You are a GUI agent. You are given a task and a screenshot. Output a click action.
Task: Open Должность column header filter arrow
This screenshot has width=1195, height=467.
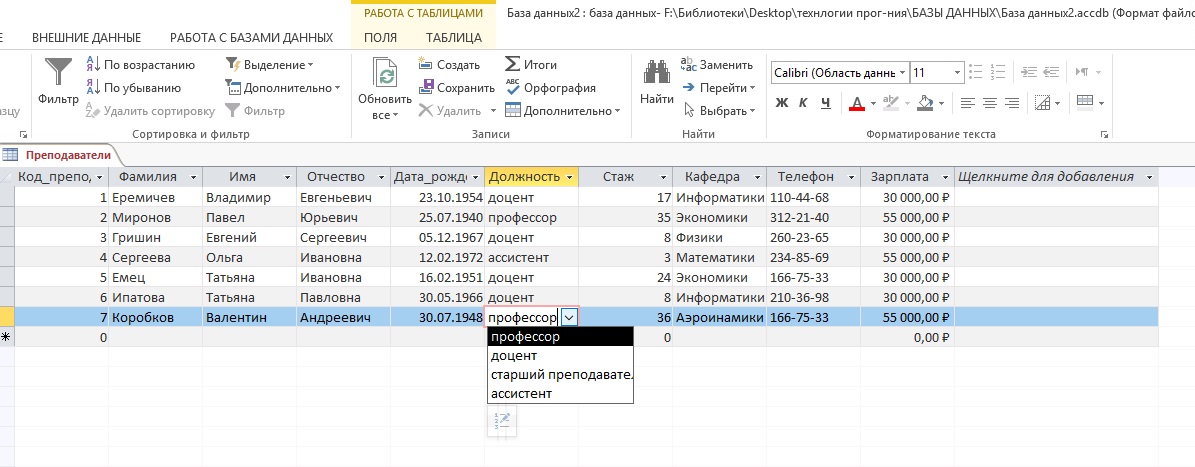pos(570,177)
